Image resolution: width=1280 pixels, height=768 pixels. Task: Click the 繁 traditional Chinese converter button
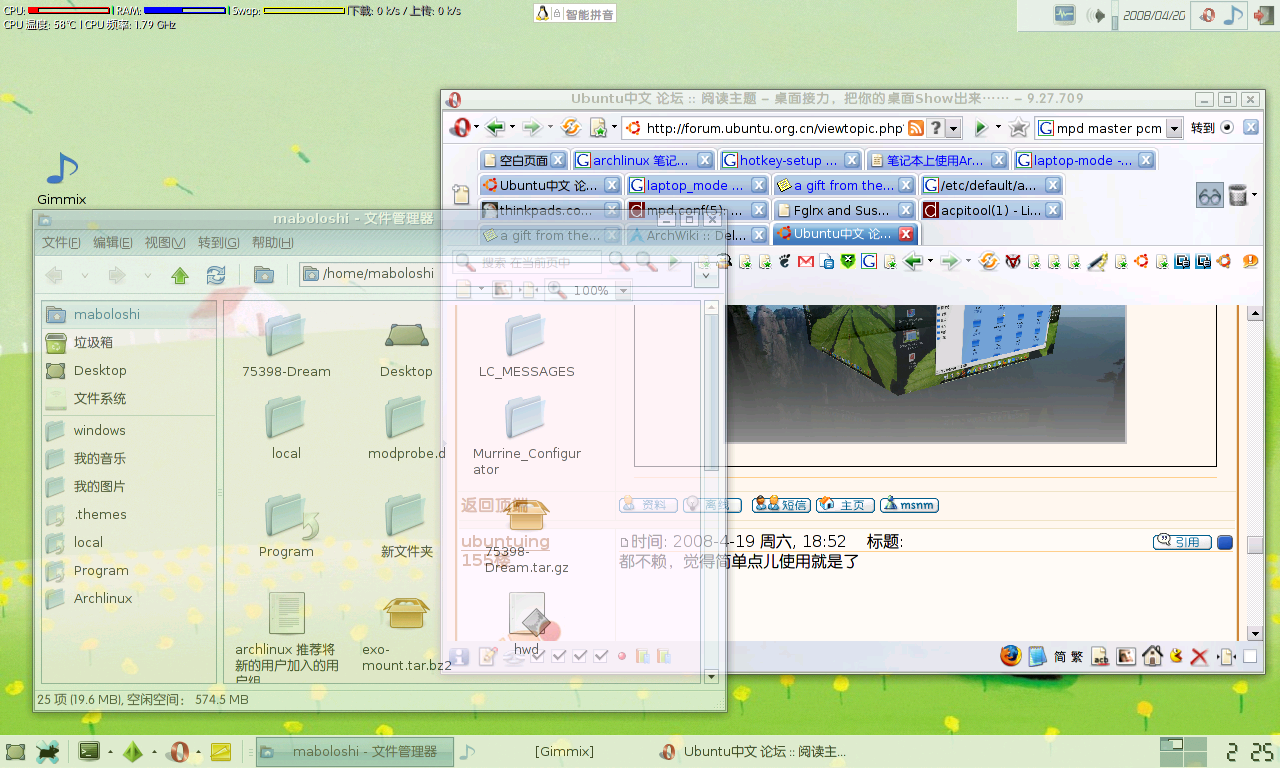point(1076,657)
